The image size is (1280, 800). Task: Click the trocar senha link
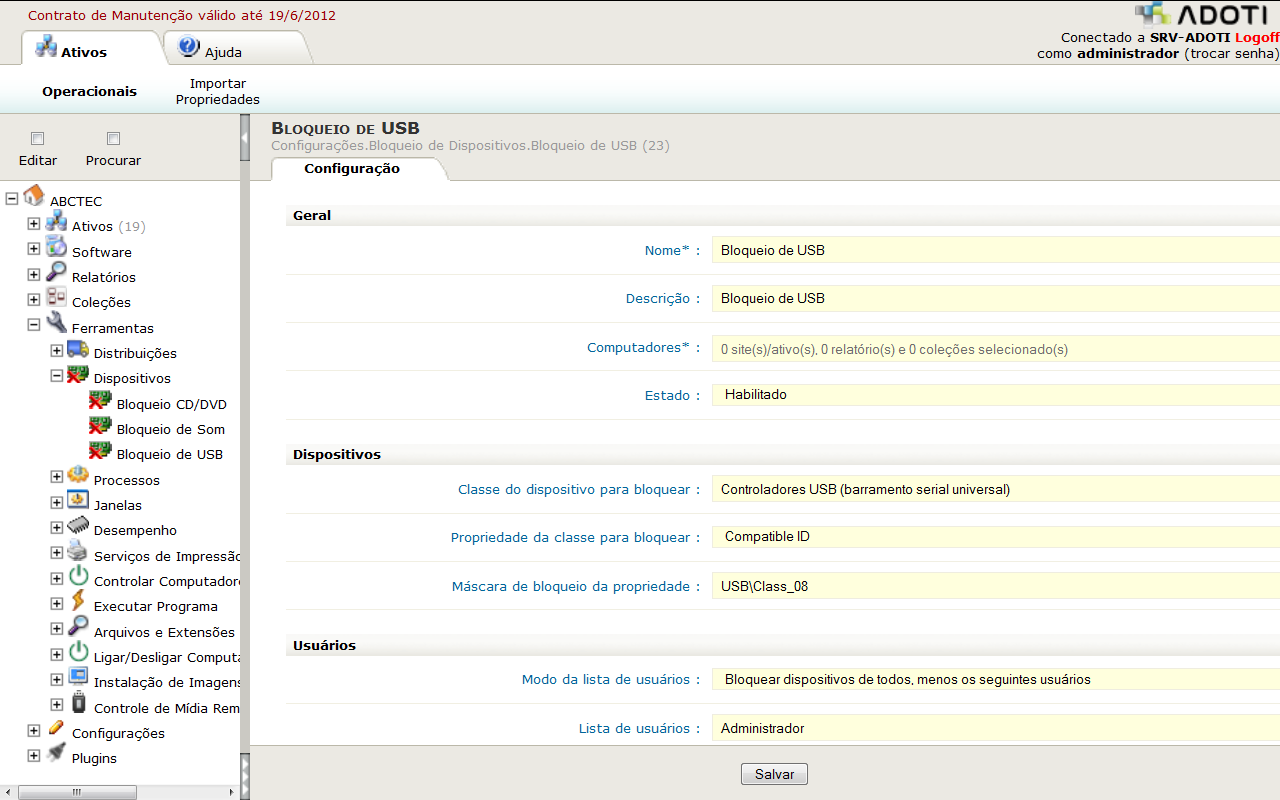pos(1230,53)
